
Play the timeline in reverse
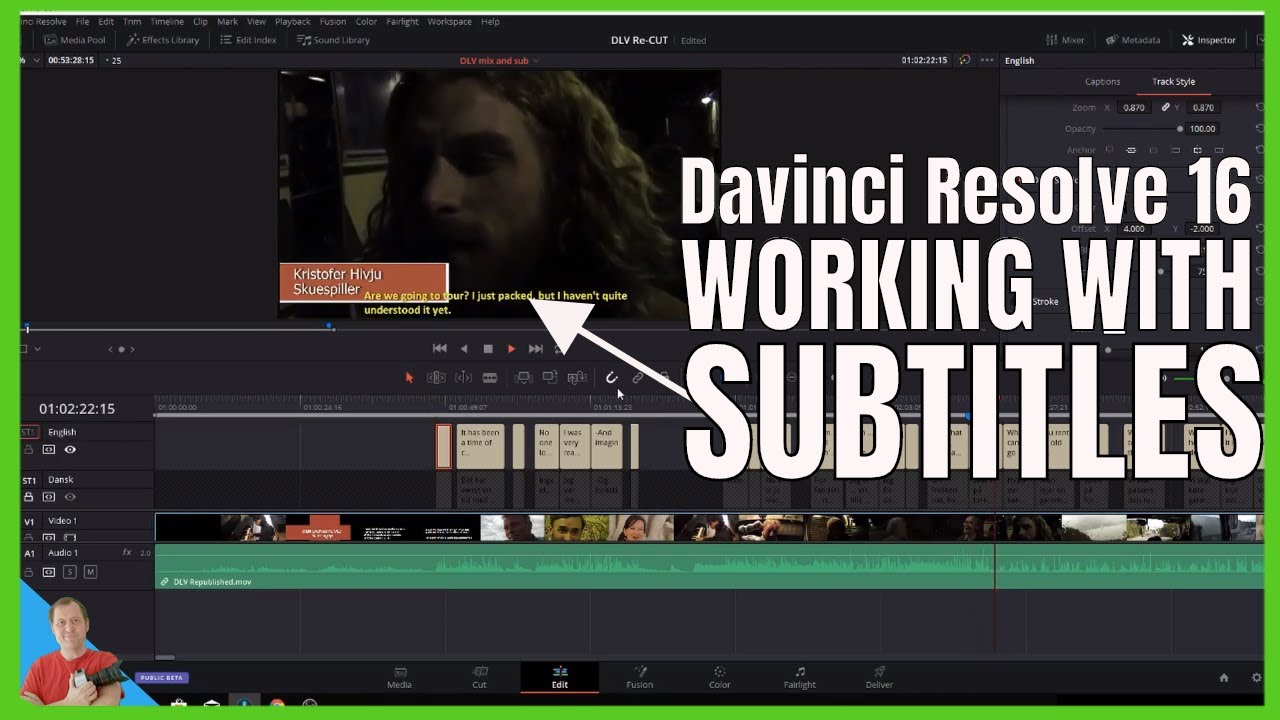pos(464,348)
